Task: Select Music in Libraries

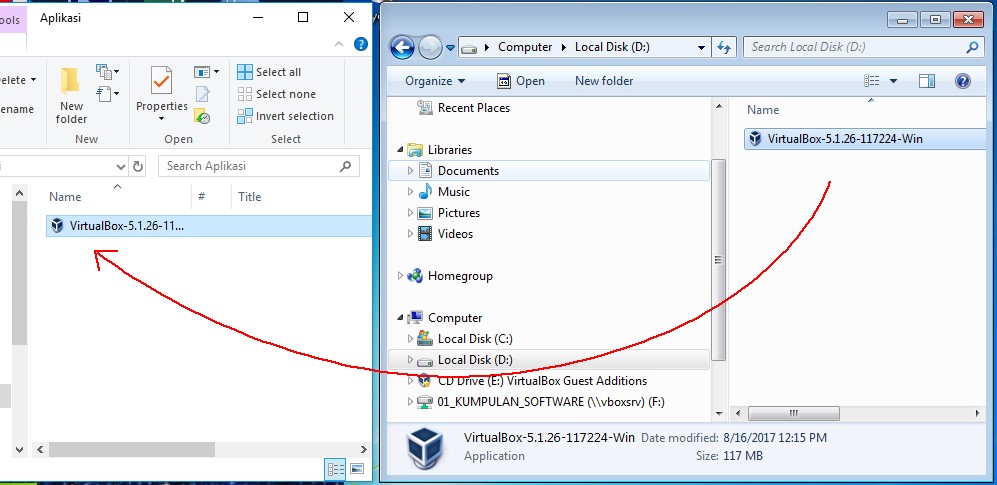Action: pos(453,192)
